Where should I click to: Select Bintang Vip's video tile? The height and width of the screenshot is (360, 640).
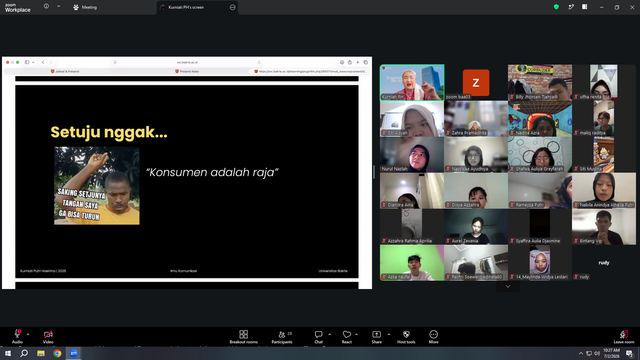pyautogui.click(x=604, y=227)
